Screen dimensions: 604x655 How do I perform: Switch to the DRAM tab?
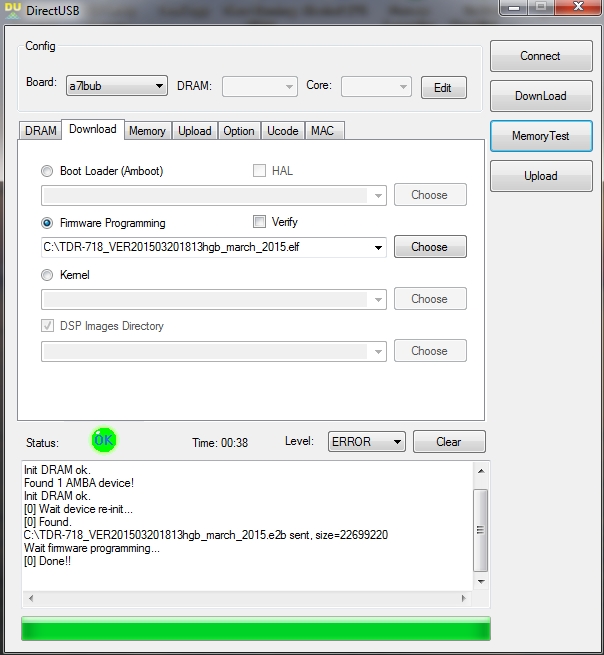click(x=40, y=131)
